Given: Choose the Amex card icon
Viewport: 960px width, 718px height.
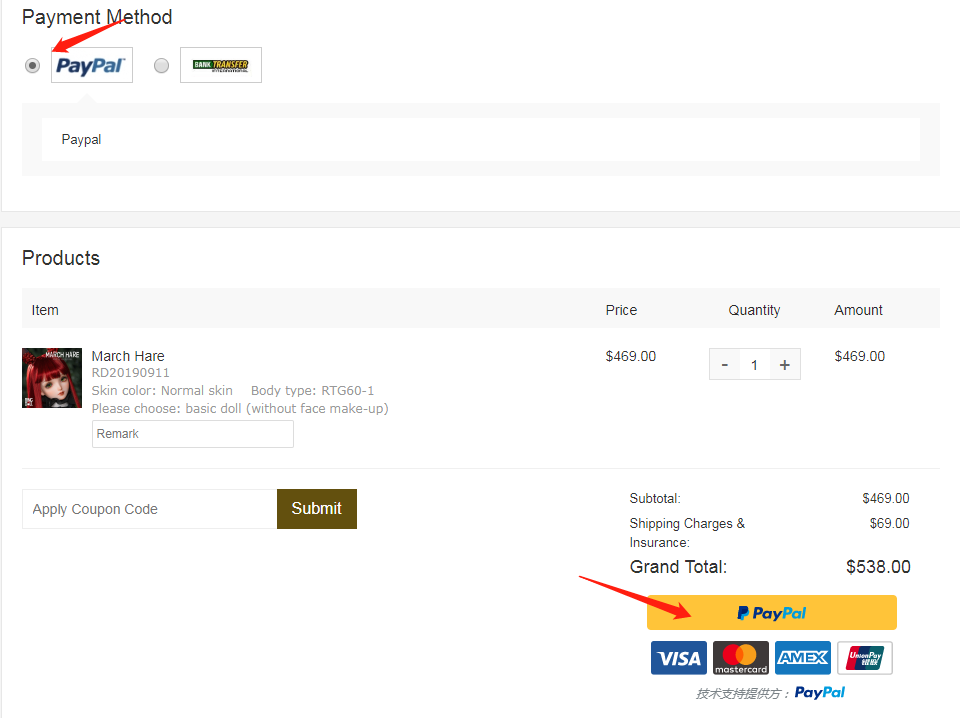Looking at the screenshot, I should [x=803, y=658].
